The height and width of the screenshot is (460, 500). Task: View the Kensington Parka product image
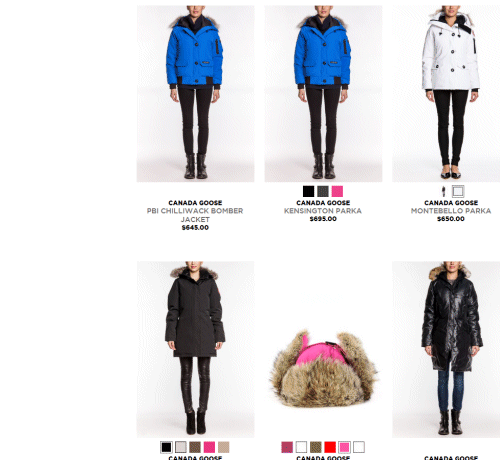tap(323, 93)
